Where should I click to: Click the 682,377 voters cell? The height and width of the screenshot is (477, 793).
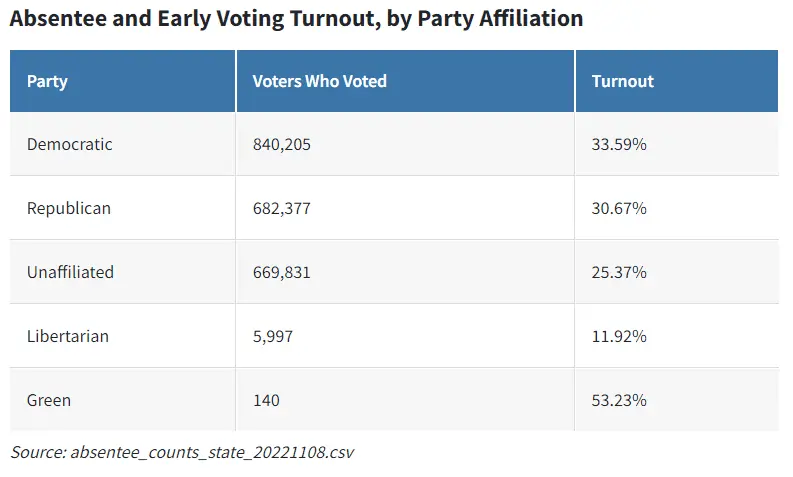point(282,208)
